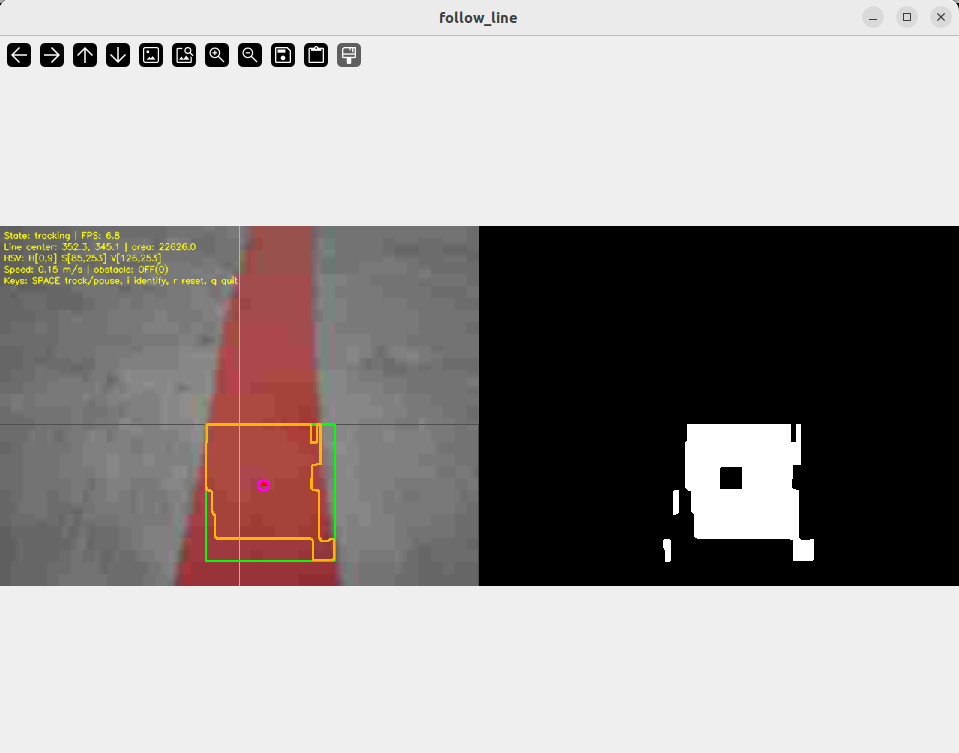
Task: Fit the image to the window
Action: [x=184, y=55]
